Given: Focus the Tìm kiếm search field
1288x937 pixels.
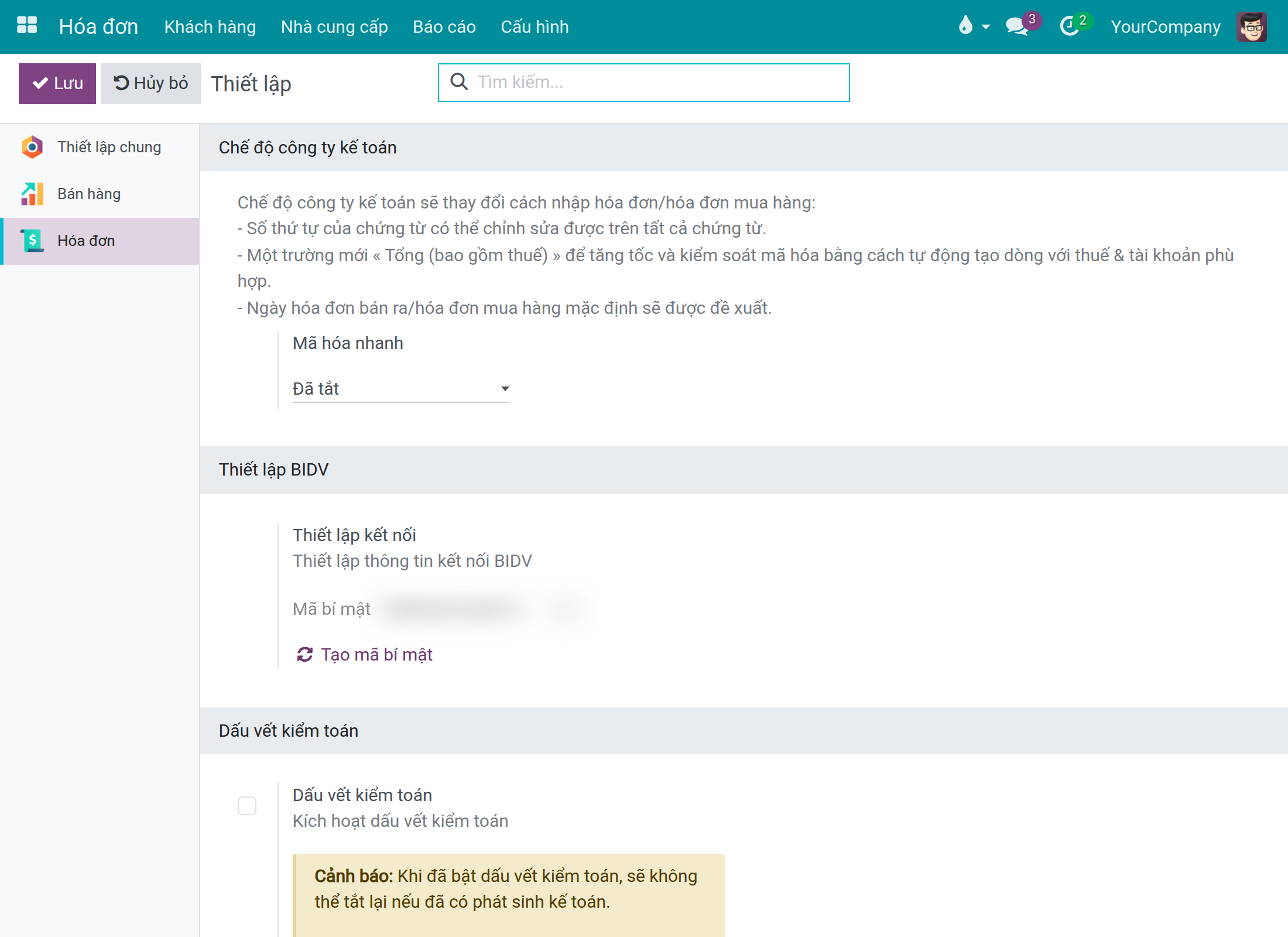Looking at the screenshot, I should [643, 83].
